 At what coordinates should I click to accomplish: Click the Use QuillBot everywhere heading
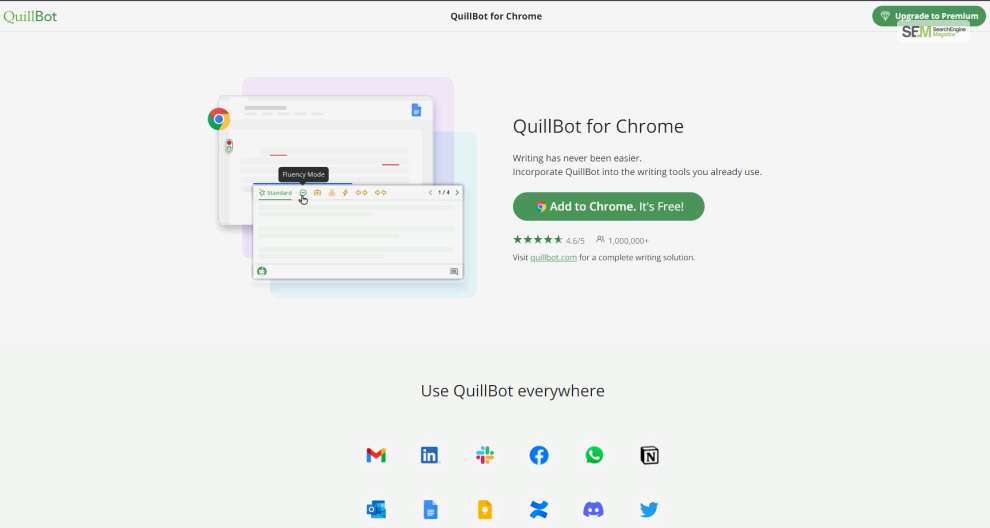(x=513, y=391)
